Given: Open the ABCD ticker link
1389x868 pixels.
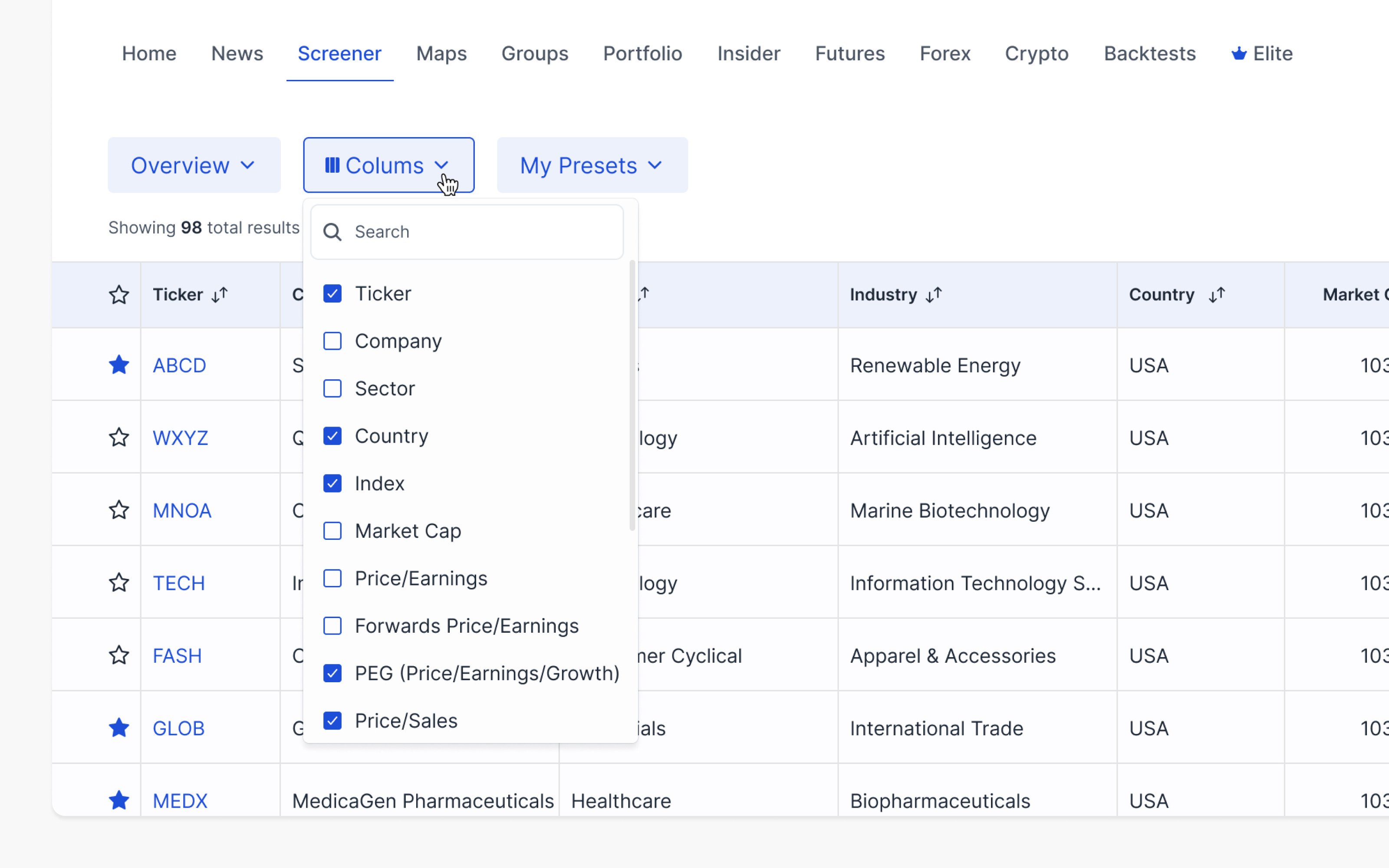Looking at the screenshot, I should click(180, 365).
